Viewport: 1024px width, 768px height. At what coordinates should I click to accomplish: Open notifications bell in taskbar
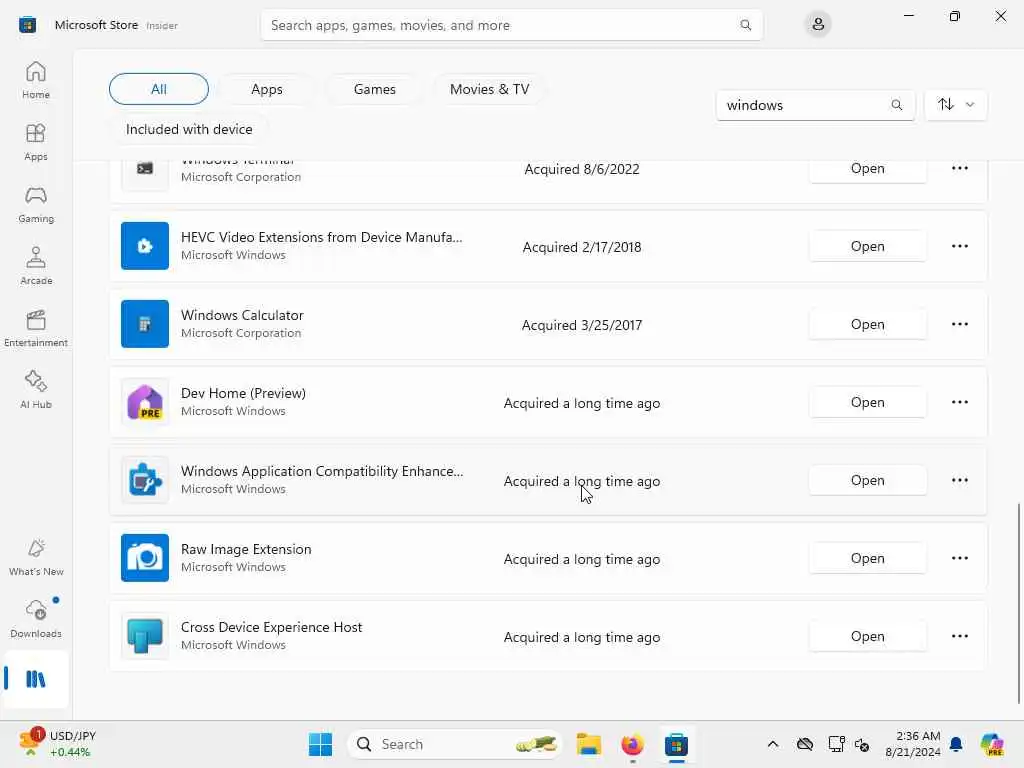click(x=956, y=744)
